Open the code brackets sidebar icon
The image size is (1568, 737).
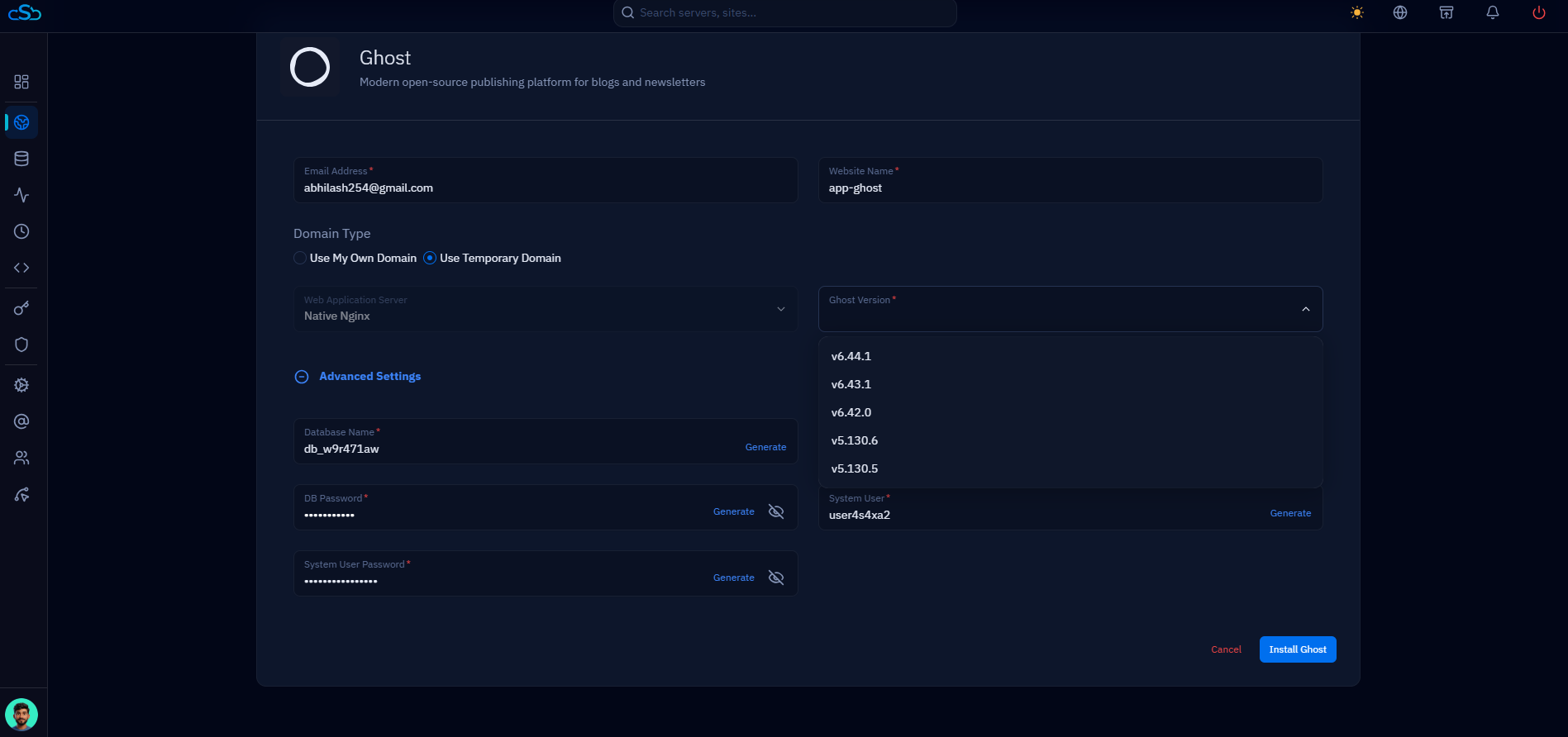[21, 268]
